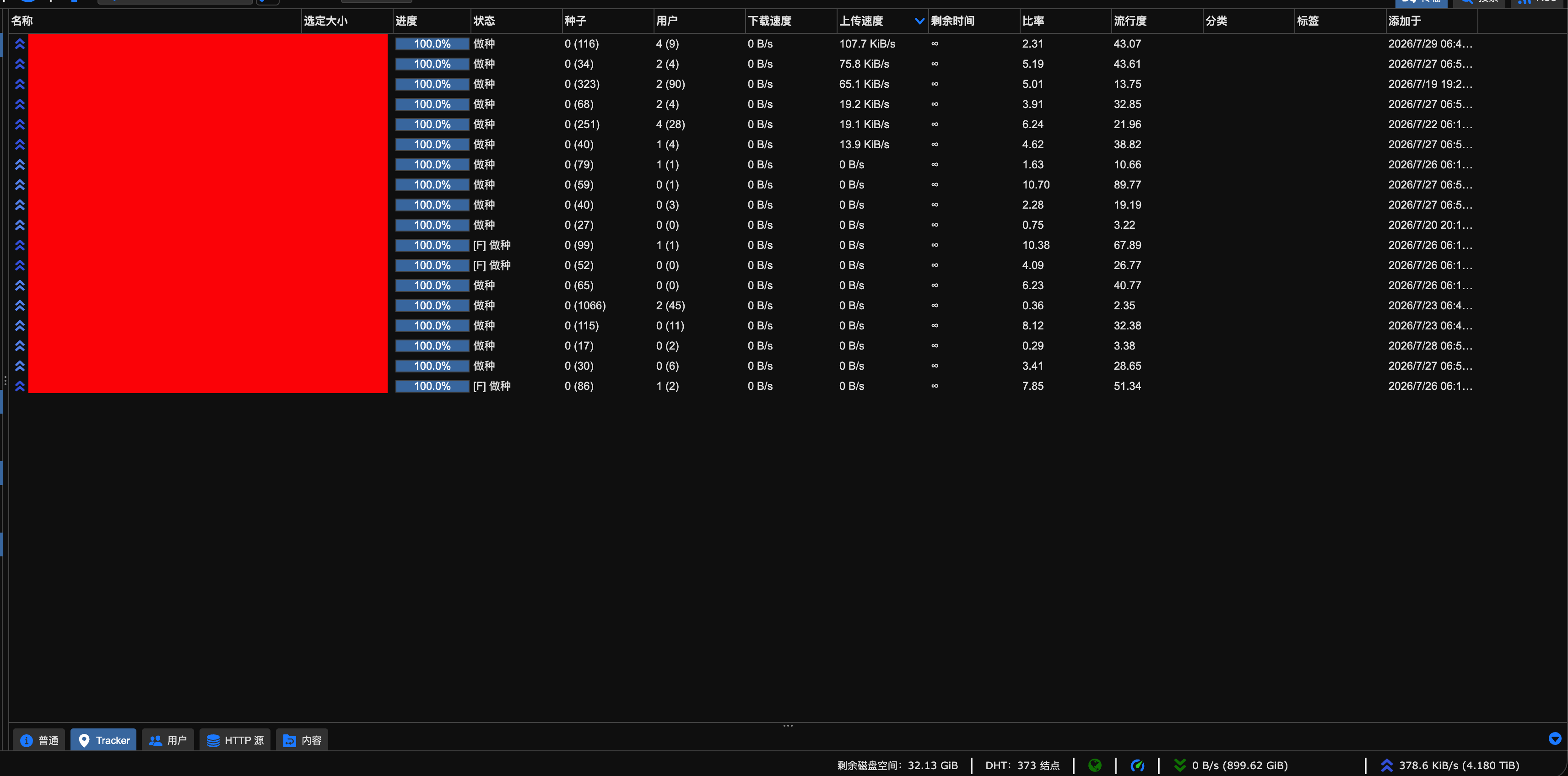
Task: Click seeding icon of row with ratio 0.29
Action: tap(20, 346)
